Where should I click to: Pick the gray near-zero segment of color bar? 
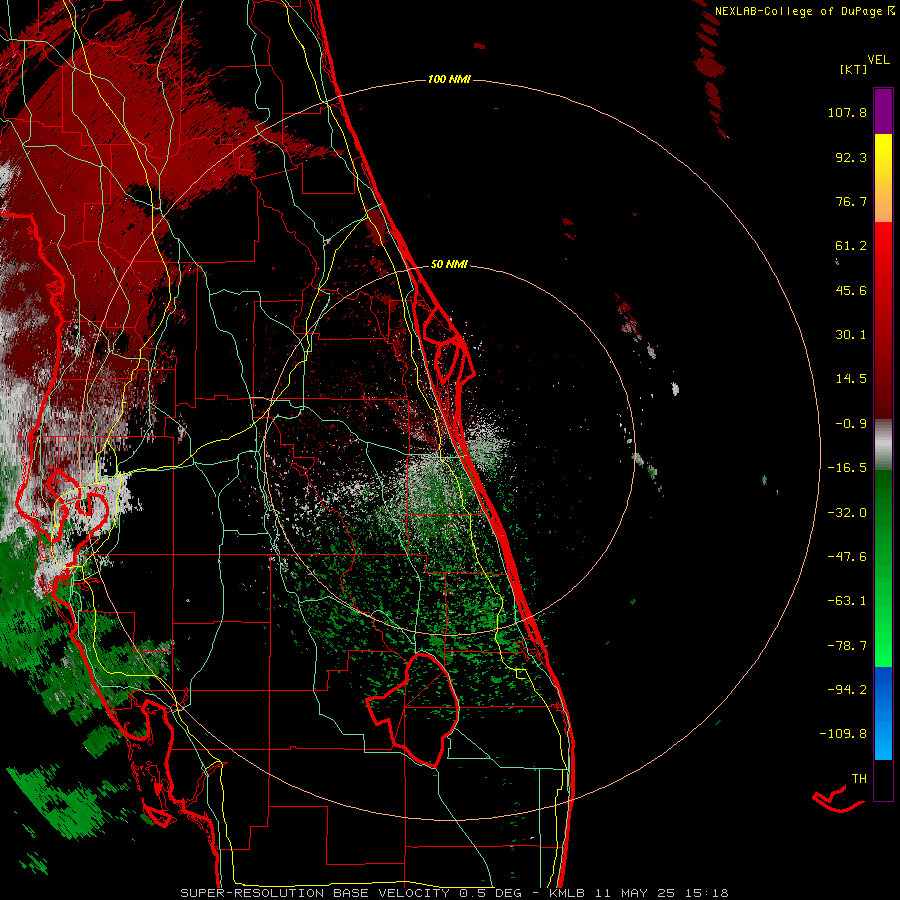(x=883, y=444)
